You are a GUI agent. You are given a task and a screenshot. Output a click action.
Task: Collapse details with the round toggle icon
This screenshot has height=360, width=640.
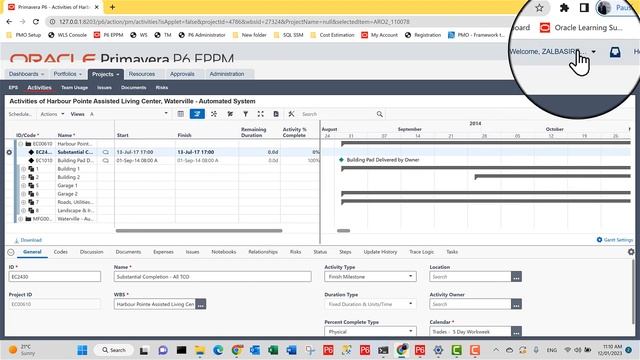coord(11,252)
